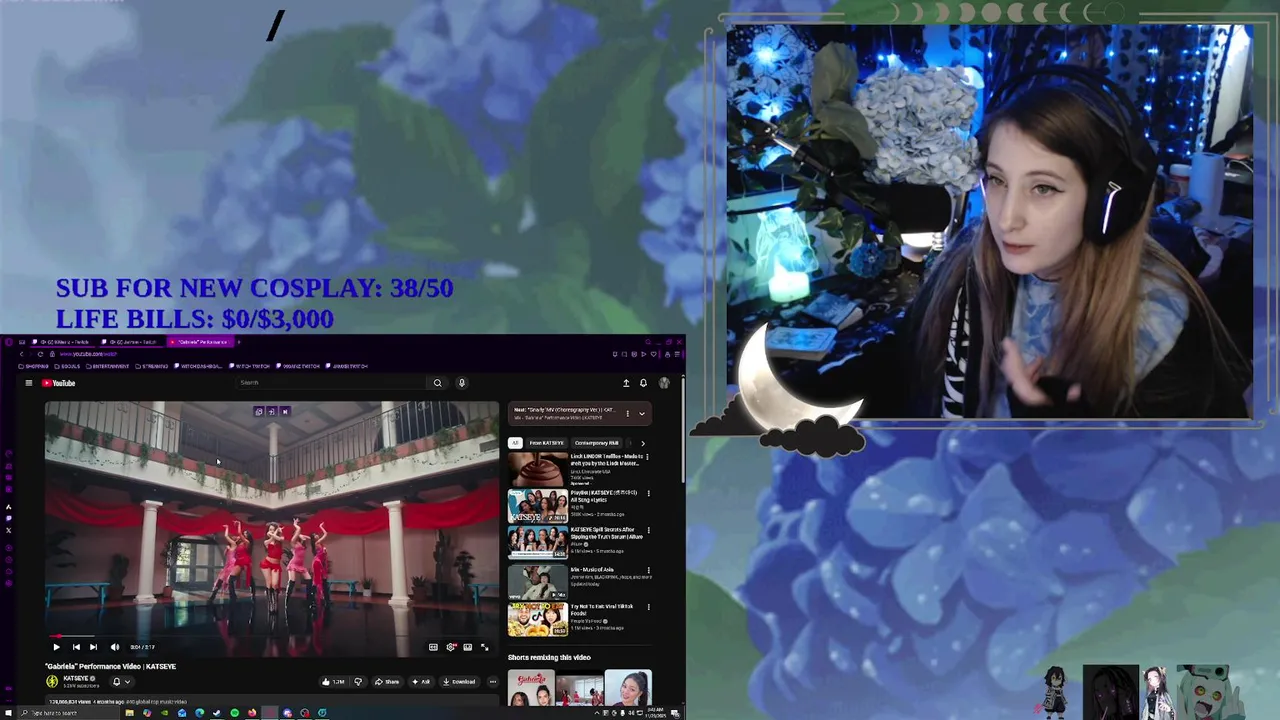Image resolution: width=1280 pixels, height=720 pixels.
Task: Open KATSEYE channel name link
Action: point(77,678)
